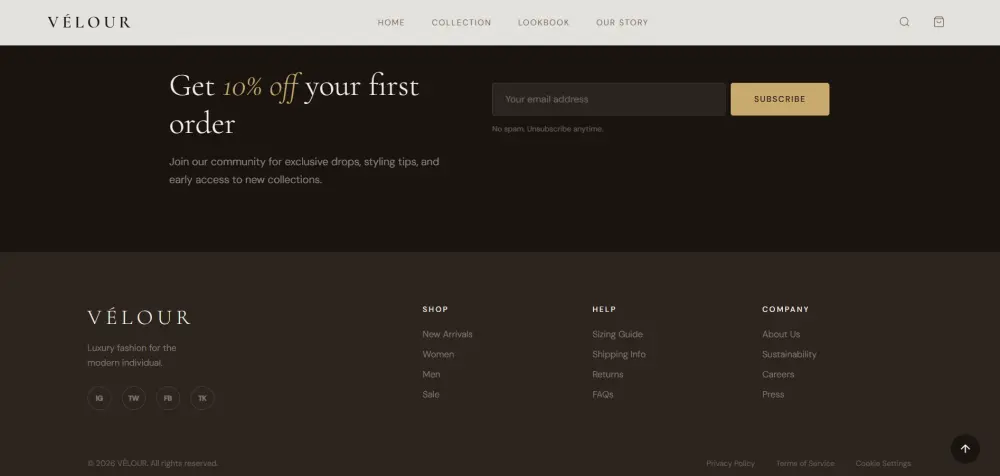Click the TW social icon
This screenshot has width=1000, height=476.
click(x=134, y=398)
